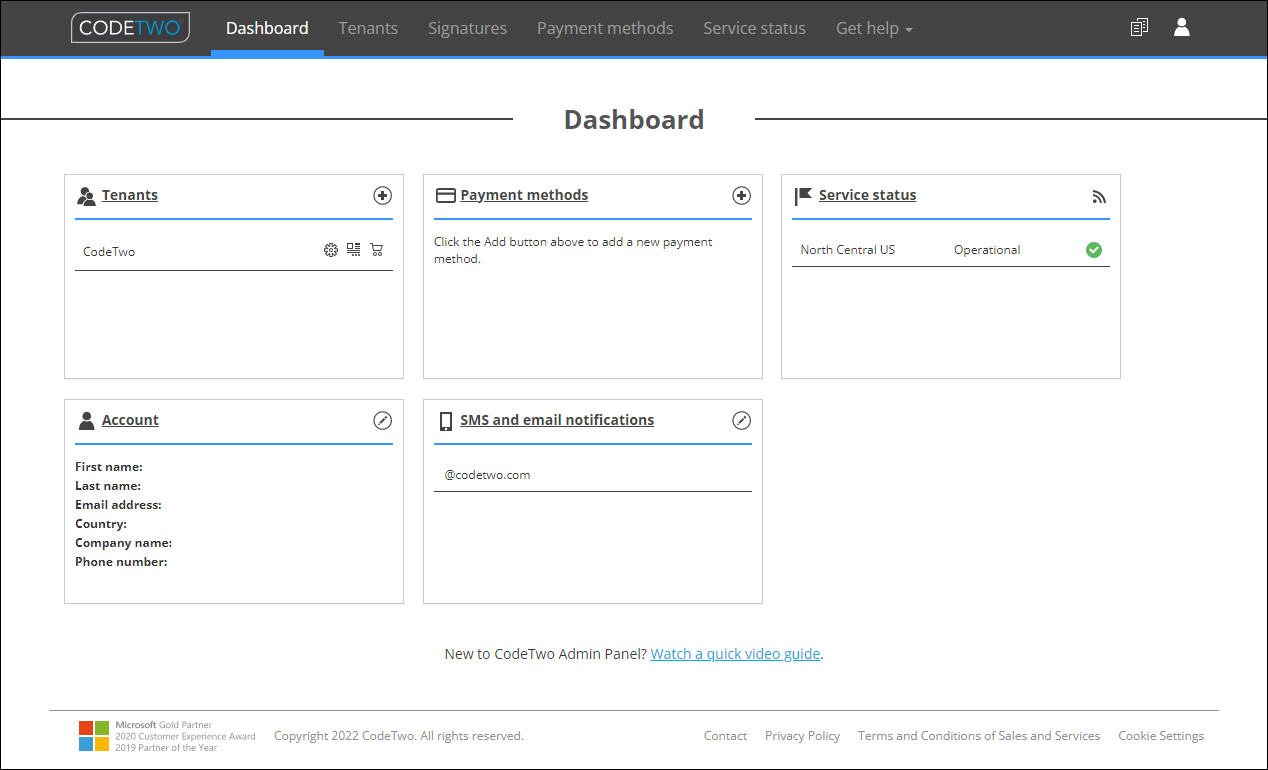Go to the Tenants tab
Screen dimensions: 1268x770
click(x=368, y=28)
